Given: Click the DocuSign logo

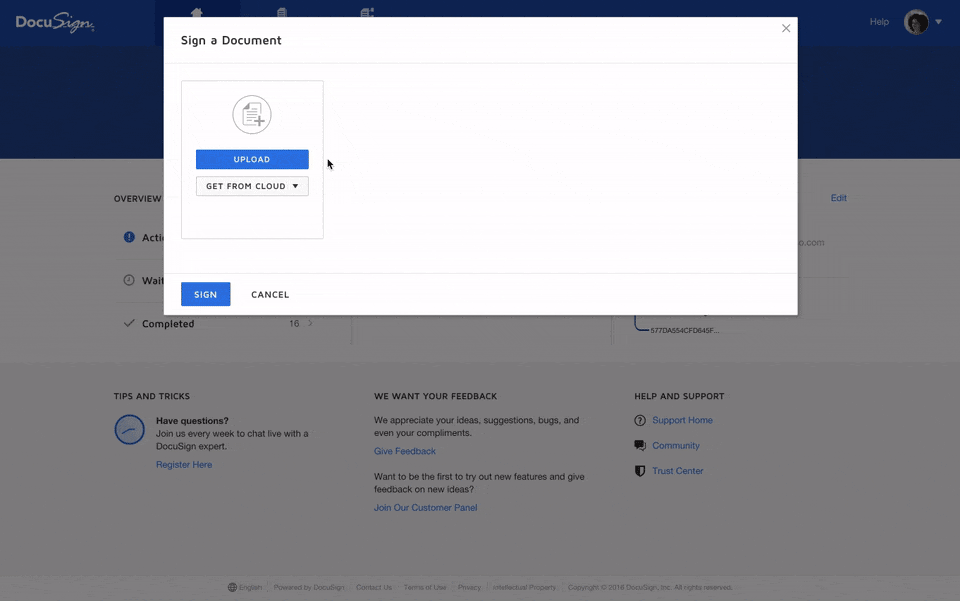Looking at the screenshot, I should pos(55,22).
